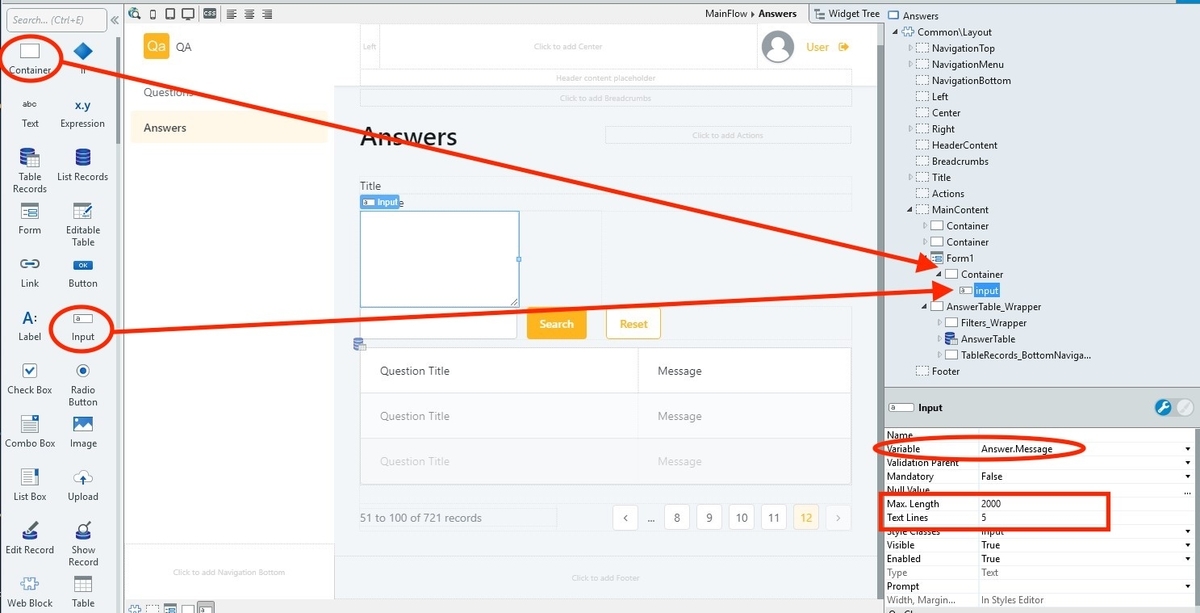
Task: Click the Reset button
Action: [x=633, y=323]
